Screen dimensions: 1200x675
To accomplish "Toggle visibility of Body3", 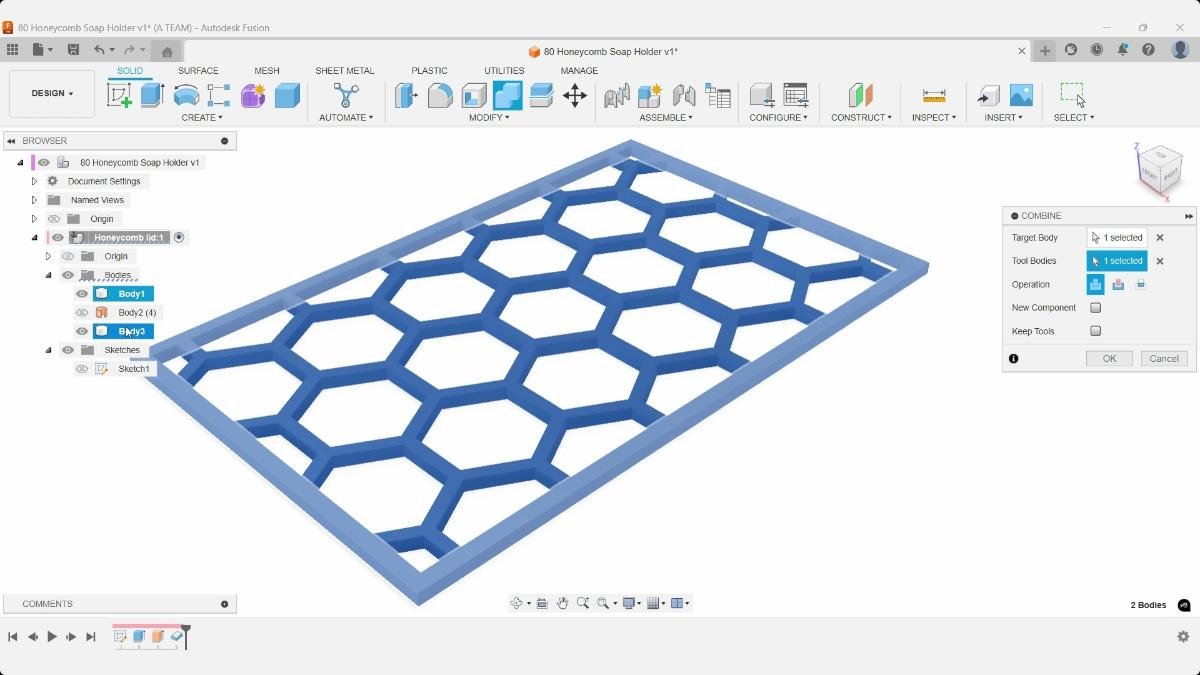I will [x=82, y=331].
